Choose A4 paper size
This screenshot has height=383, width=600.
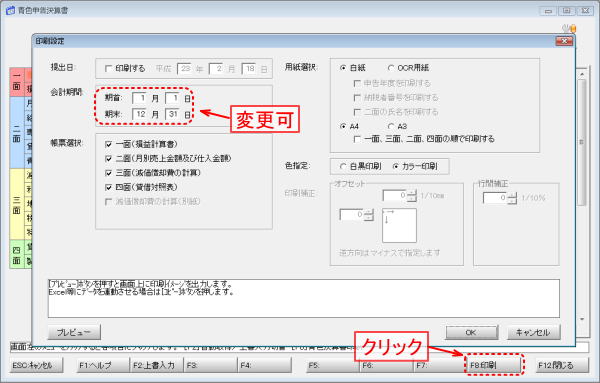pos(343,126)
